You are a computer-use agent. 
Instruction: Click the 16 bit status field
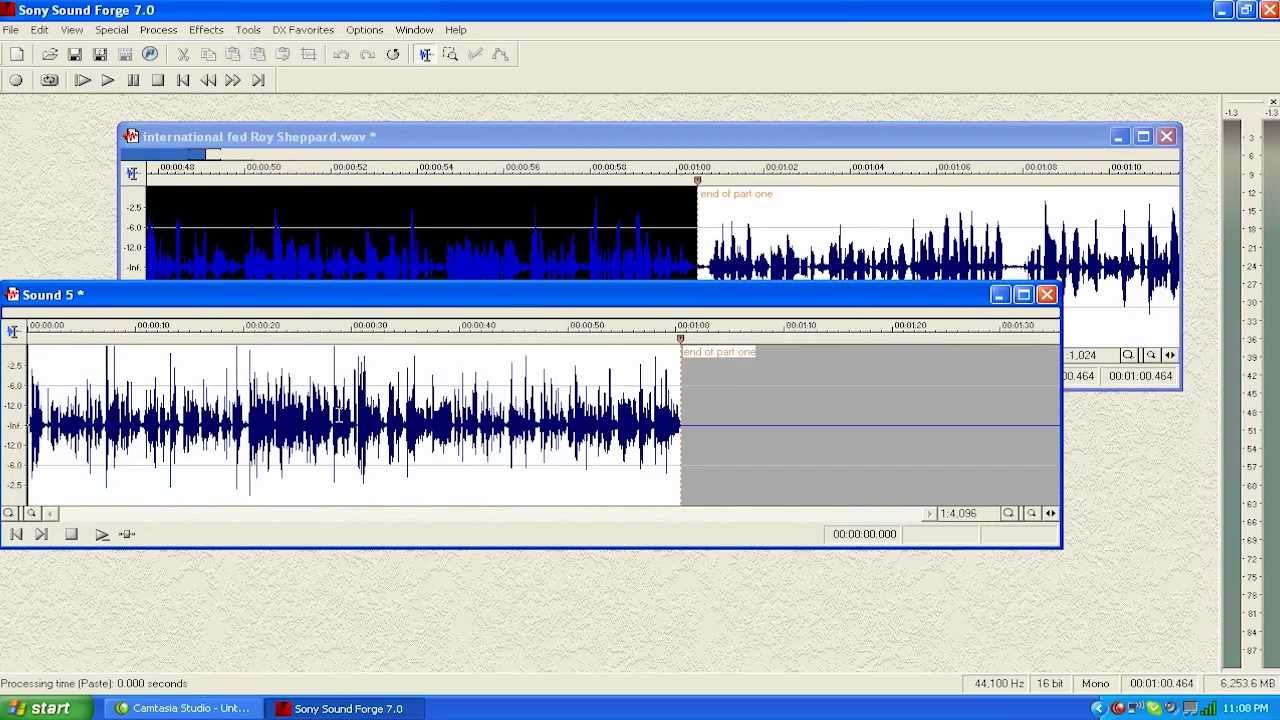1050,684
